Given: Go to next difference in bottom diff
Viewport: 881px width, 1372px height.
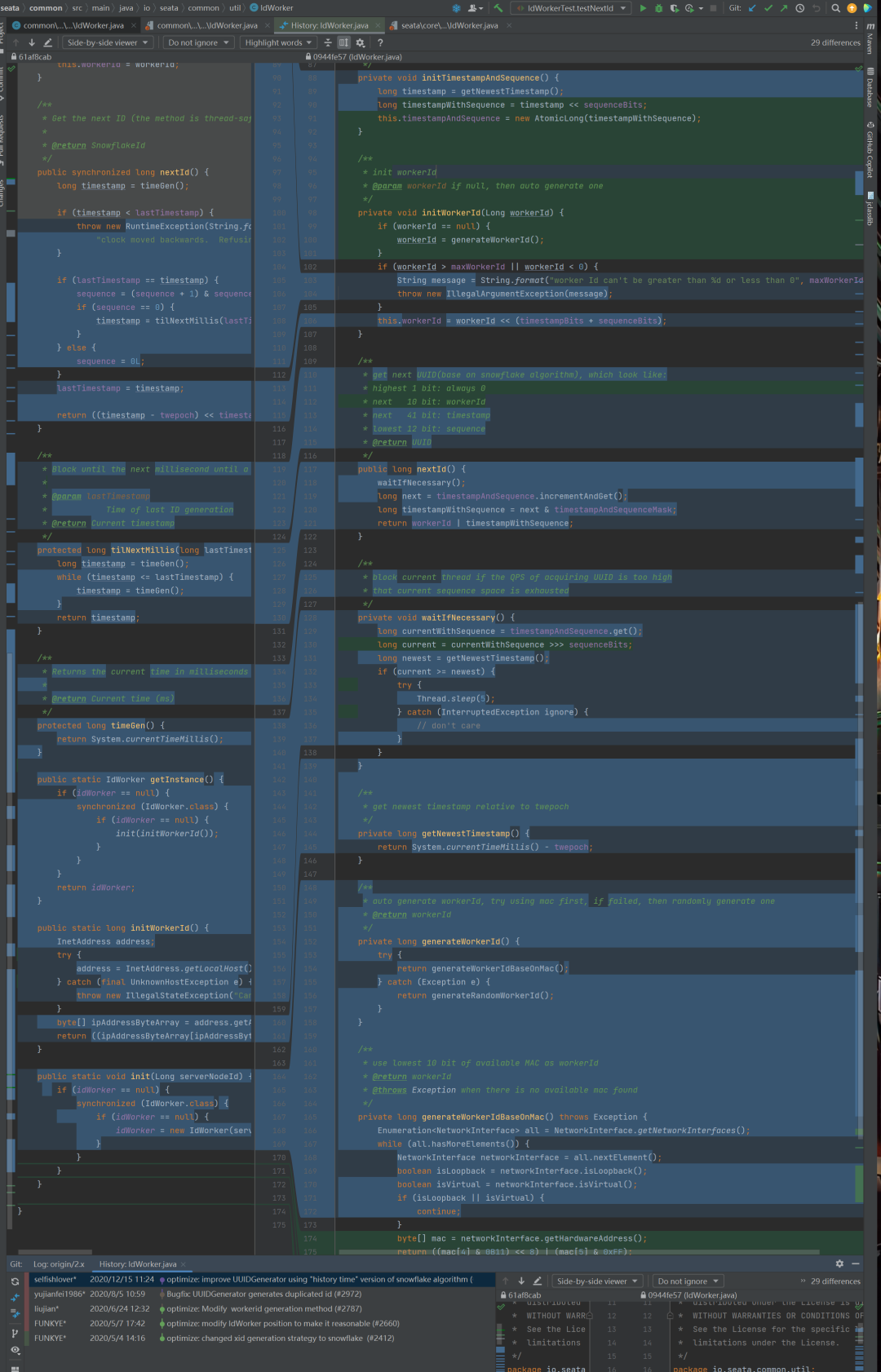Looking at the screenshot, I should point(522,1281).
